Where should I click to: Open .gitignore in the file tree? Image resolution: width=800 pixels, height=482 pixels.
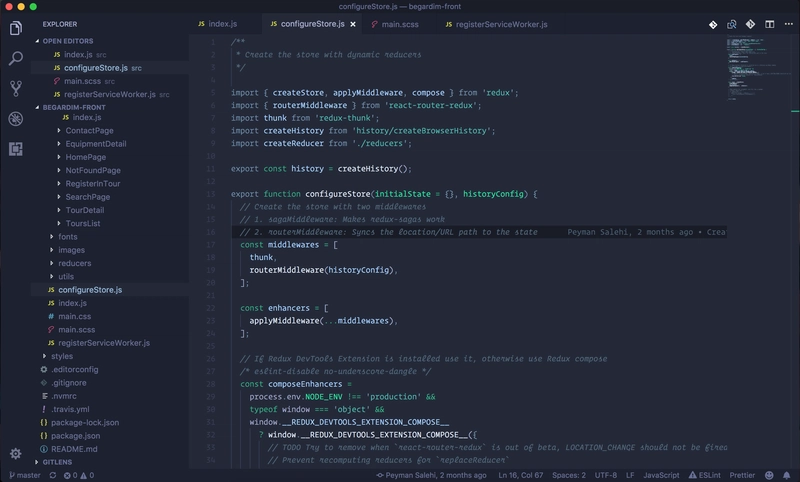(x=68, y=383)
